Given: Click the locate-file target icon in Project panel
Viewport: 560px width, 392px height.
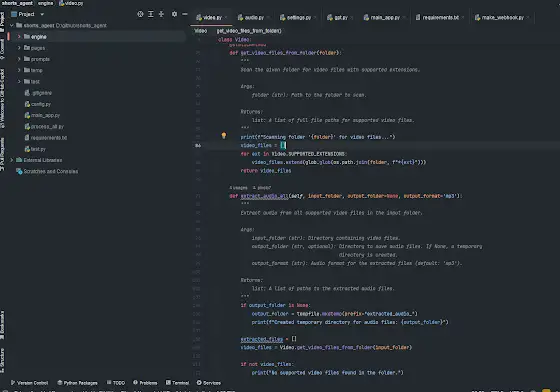Looking at the screenshot, I should pyautogui.click(x=140, y=14).
